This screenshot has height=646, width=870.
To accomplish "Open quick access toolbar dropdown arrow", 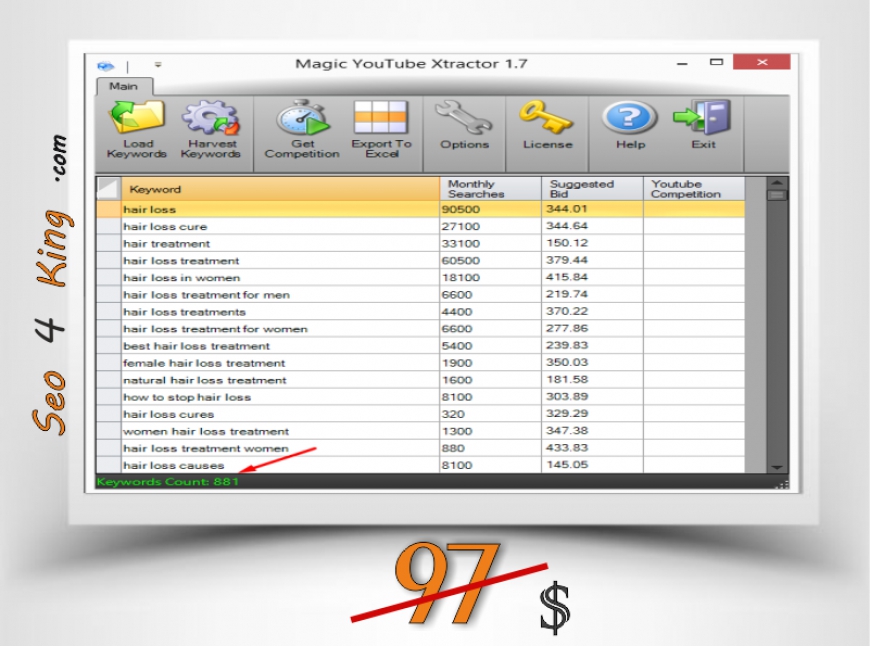I will (x=158, y=65).
